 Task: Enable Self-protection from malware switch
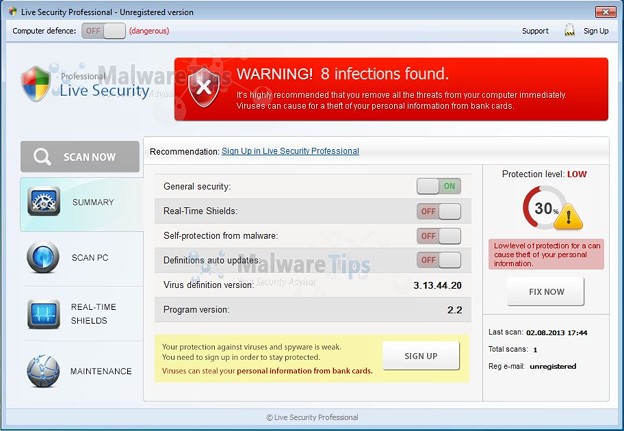pyautogui.click(x=439, y=236)
